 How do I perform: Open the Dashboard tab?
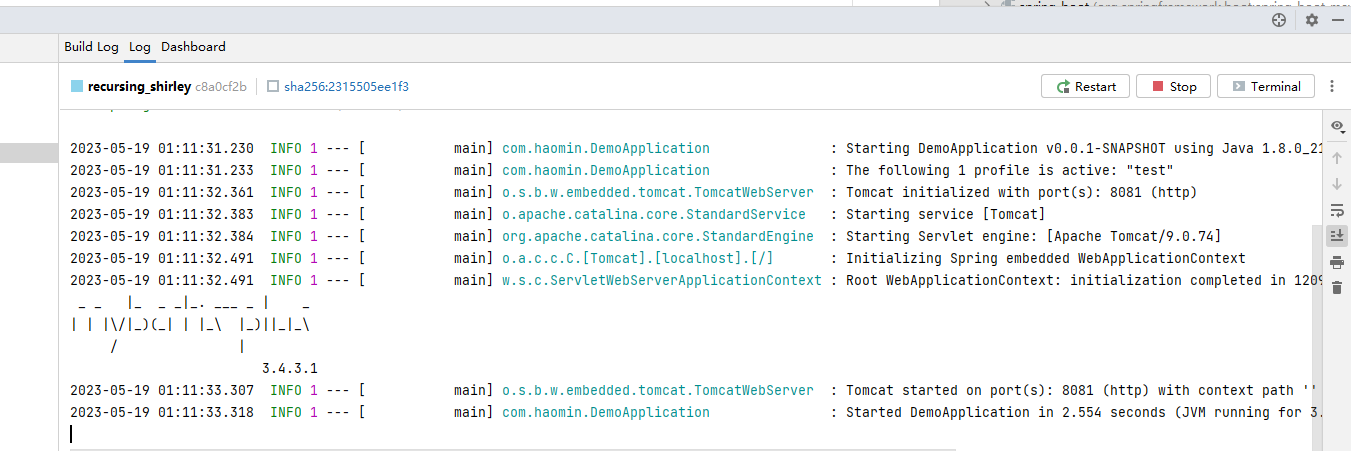[193, 47]
